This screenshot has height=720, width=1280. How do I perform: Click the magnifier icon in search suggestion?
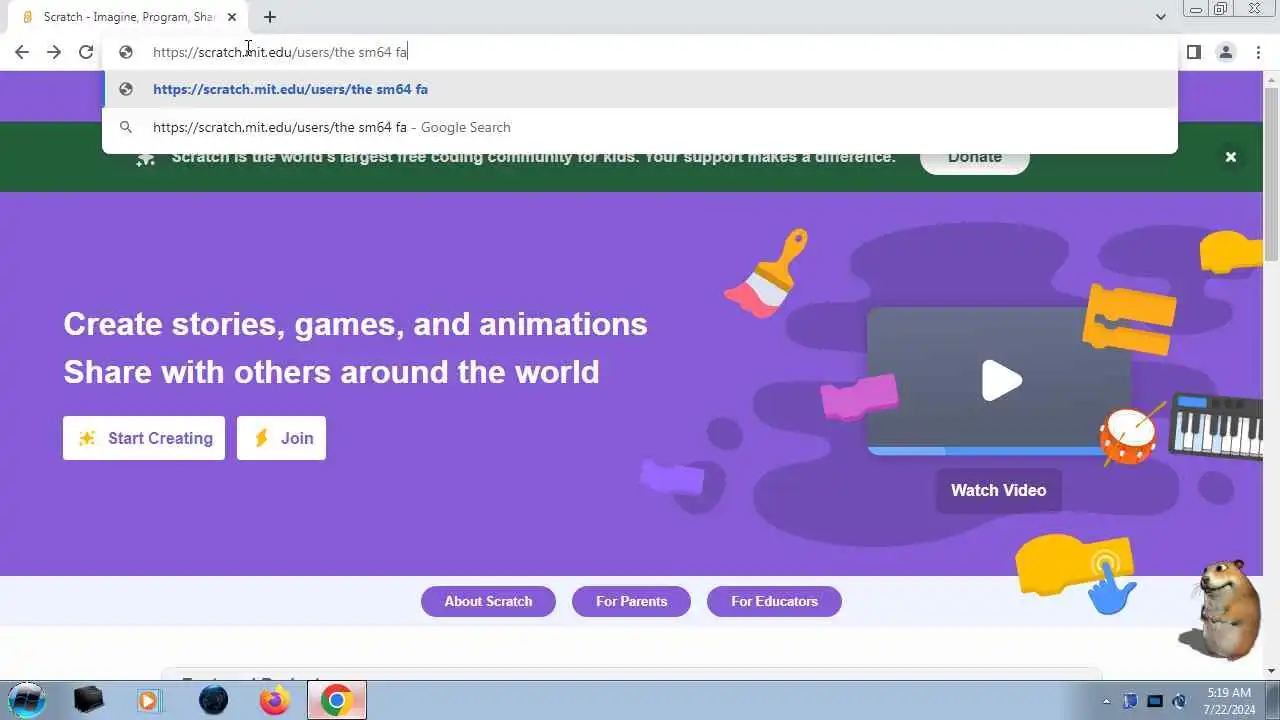pyautogui.click(x=126, y=127)
